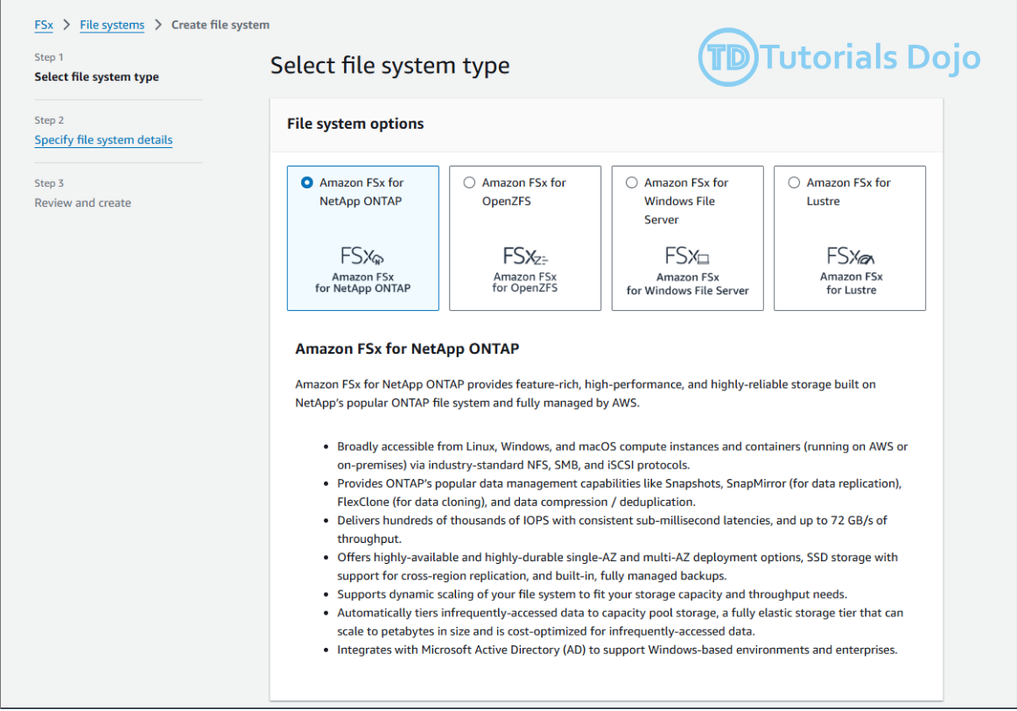Click the bullet about single-AZ and multi-AZ deployment
Viewport: 1017px width, 711px height.
[617, 566]
